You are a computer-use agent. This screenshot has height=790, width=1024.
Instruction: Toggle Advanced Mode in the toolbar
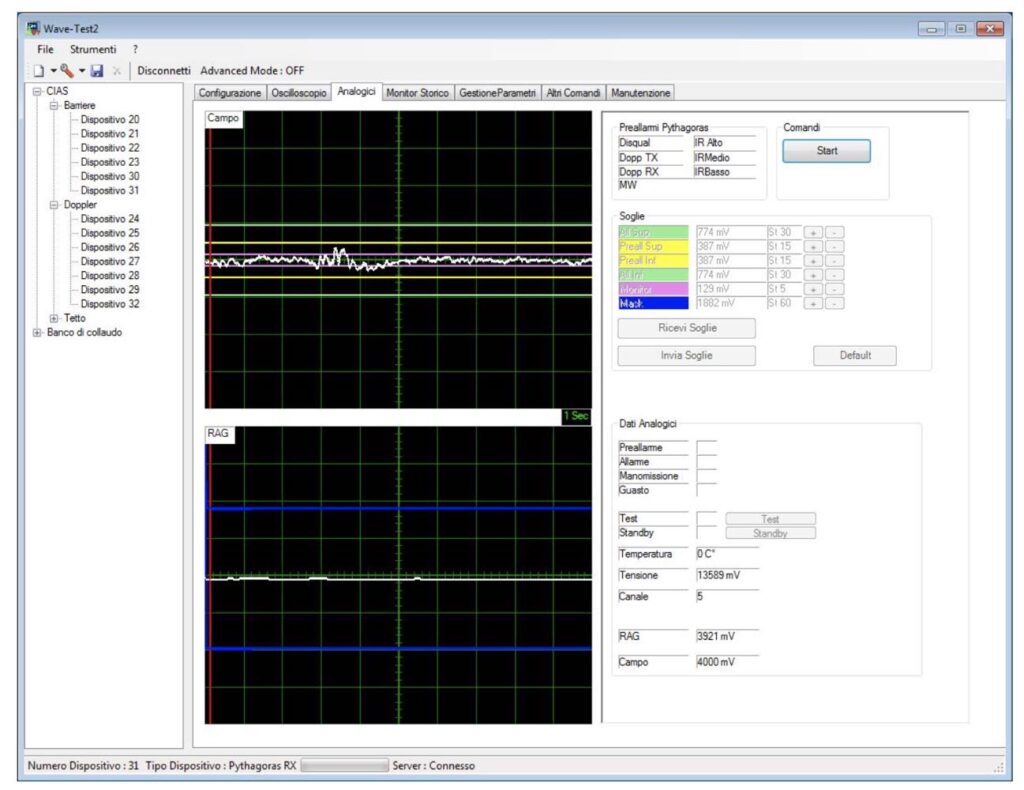click(252, 71)
